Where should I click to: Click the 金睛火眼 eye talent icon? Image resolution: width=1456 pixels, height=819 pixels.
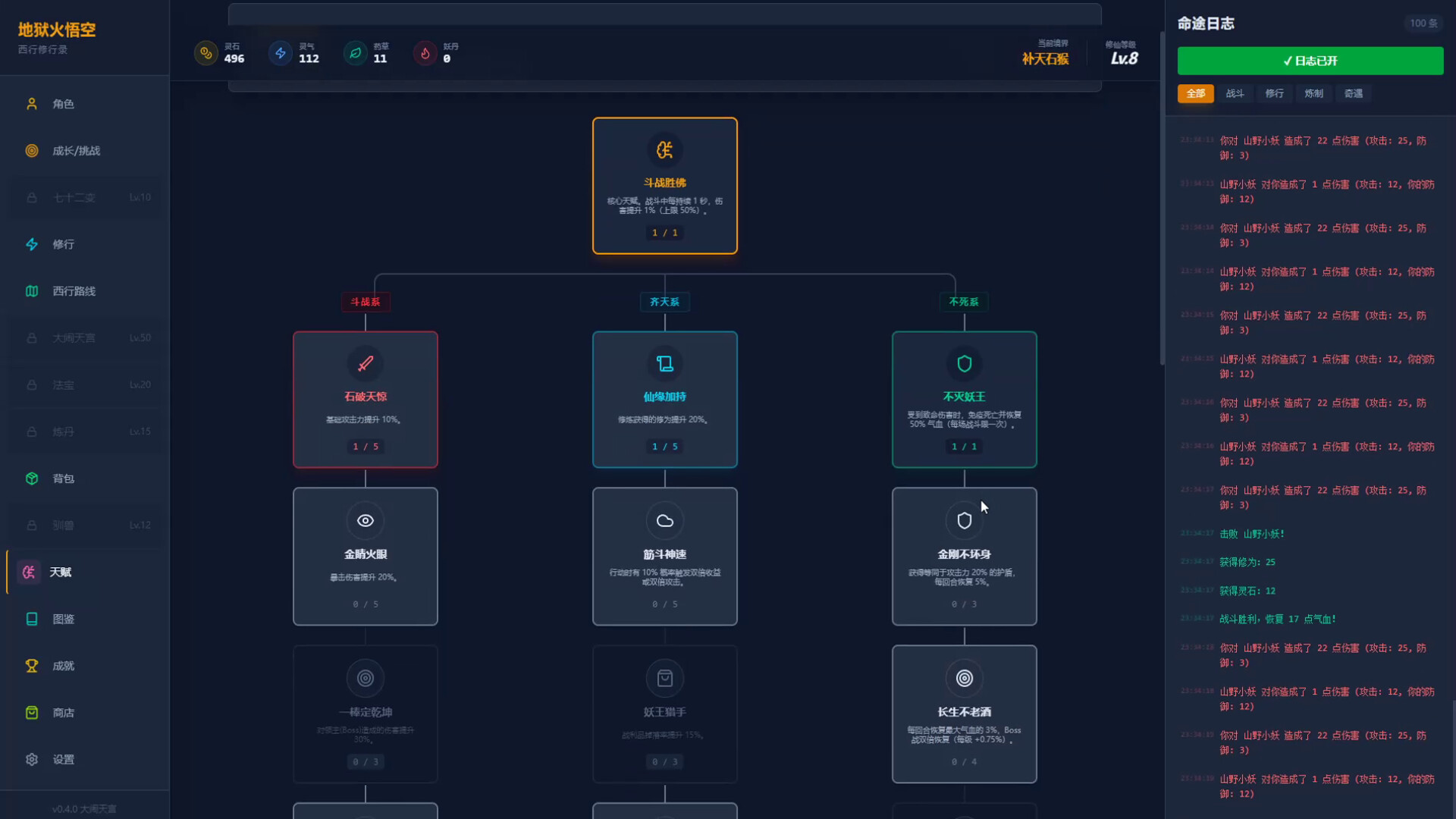point(365,520)
